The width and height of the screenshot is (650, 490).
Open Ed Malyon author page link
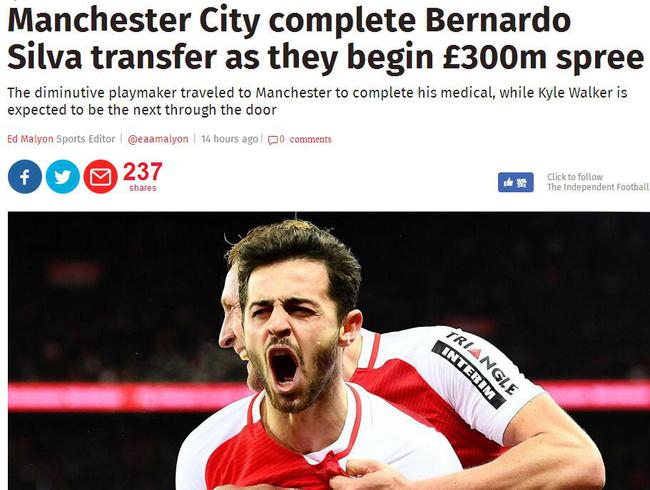(x=30, y=139)
